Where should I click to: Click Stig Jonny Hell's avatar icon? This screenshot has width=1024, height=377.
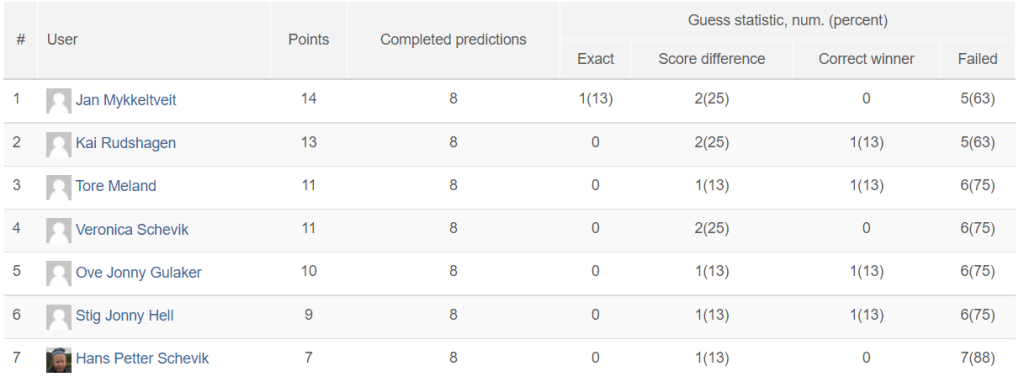(59, 317)
